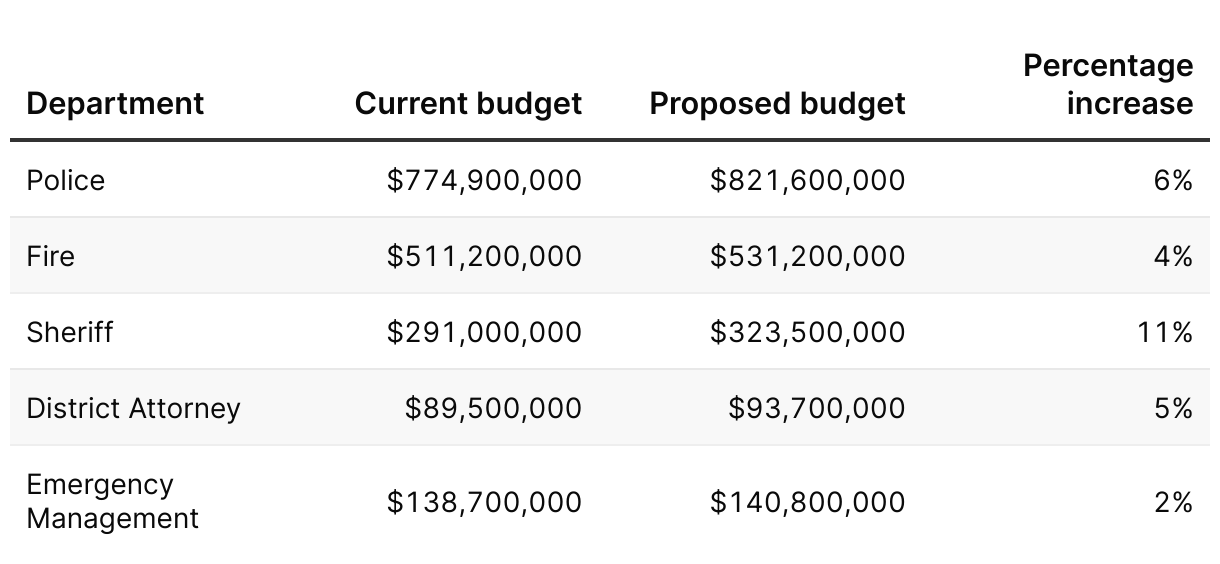Select Emergency Management proposed budget $140,800,000

(808, 502)
